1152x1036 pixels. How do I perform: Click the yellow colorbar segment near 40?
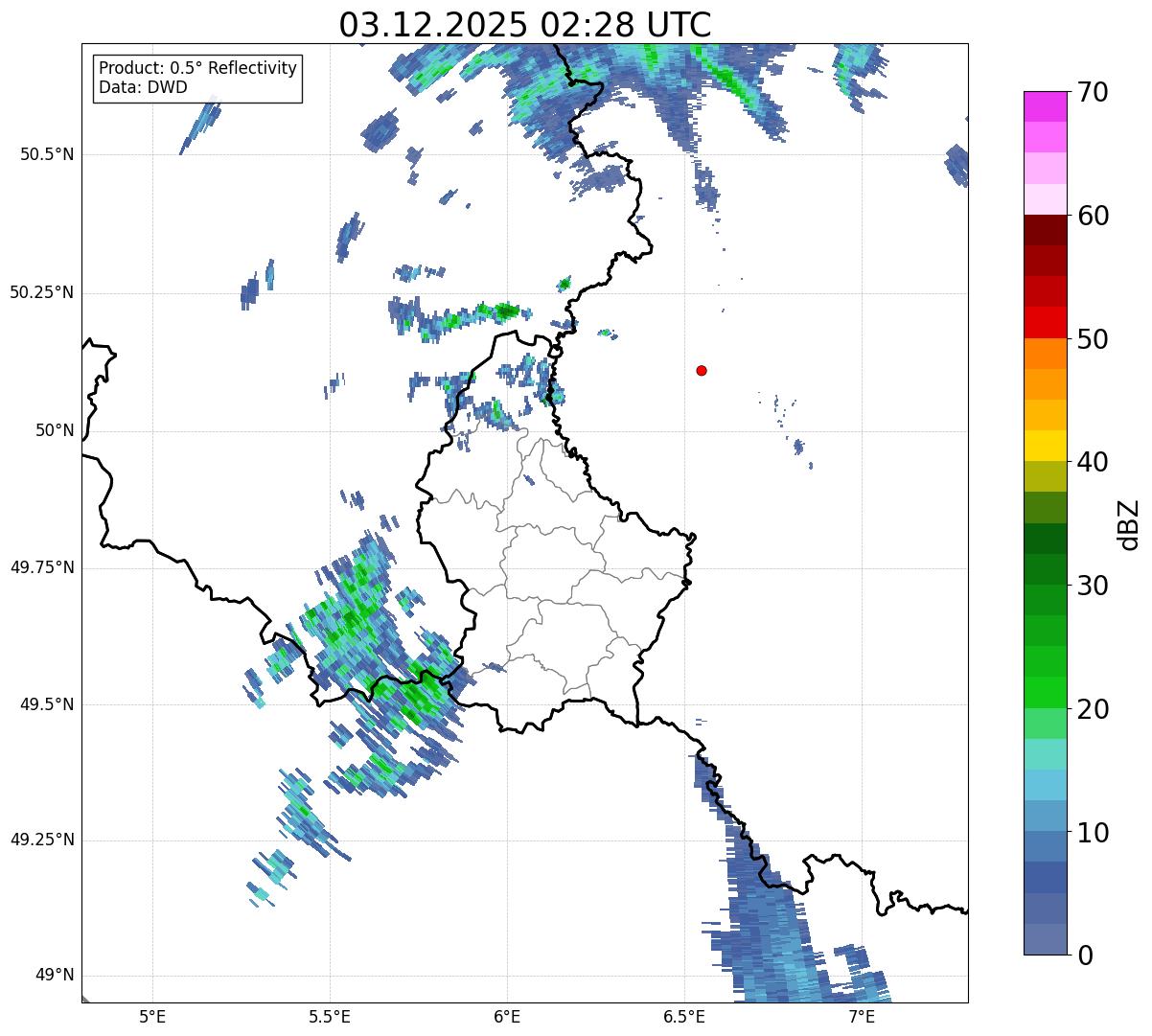click(x=1045, y=446)
